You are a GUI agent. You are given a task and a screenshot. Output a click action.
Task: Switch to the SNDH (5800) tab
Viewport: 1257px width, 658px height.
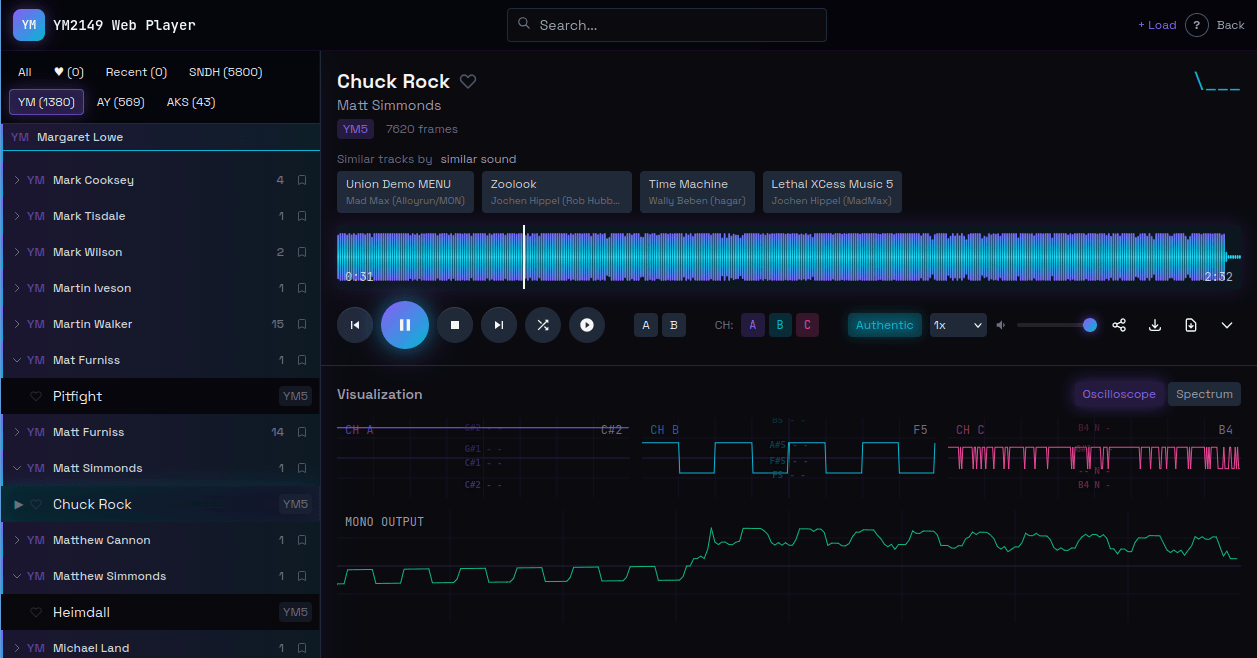[x=225, y=72]
